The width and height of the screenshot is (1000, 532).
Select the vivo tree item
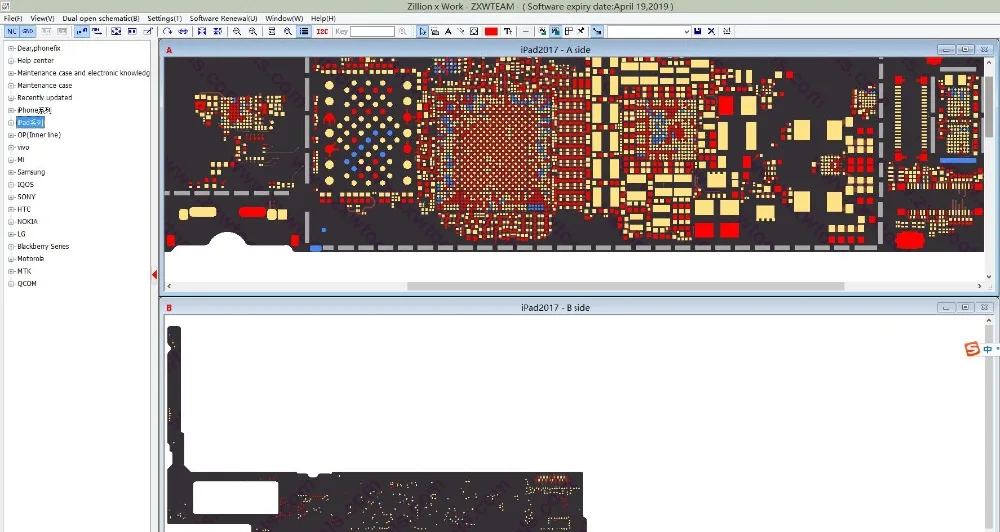pyautogui.click(x=23, y=147)
